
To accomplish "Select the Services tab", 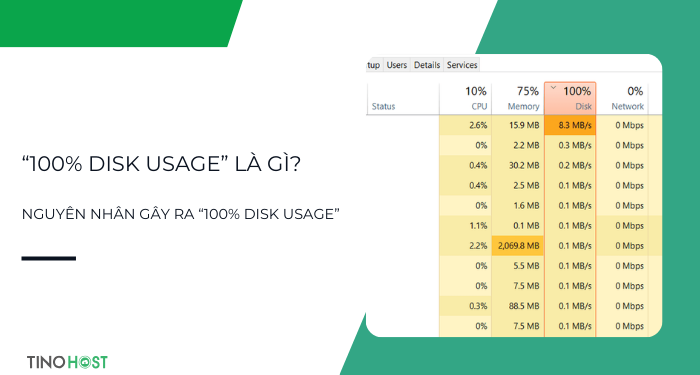I will (x=462, y=65).
